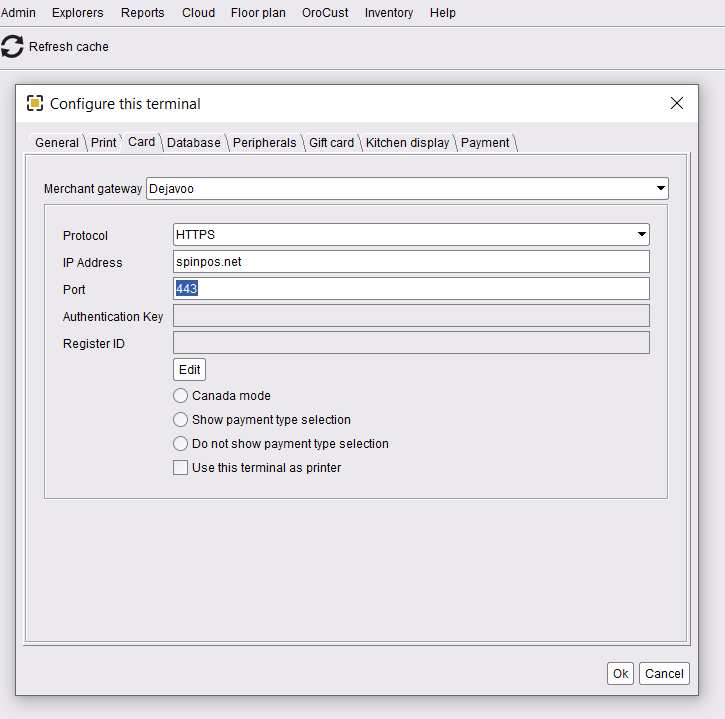The height and width of the screenshot is (719, 725).
Task: Expand the Protocol dropdown arrow
Action: (641, 234)
